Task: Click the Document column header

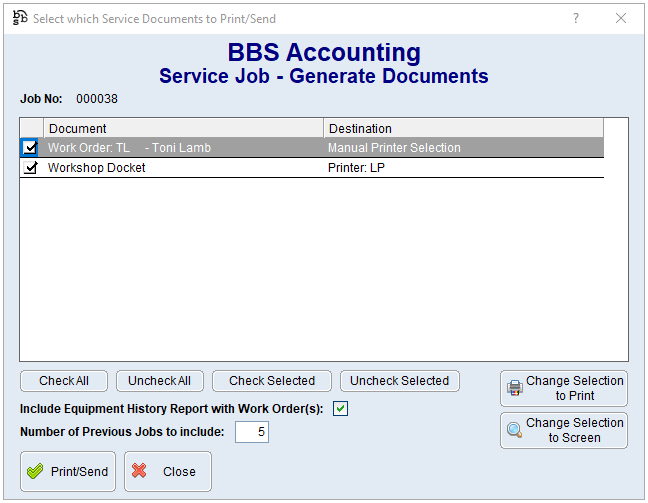Action: pos(184,128)
